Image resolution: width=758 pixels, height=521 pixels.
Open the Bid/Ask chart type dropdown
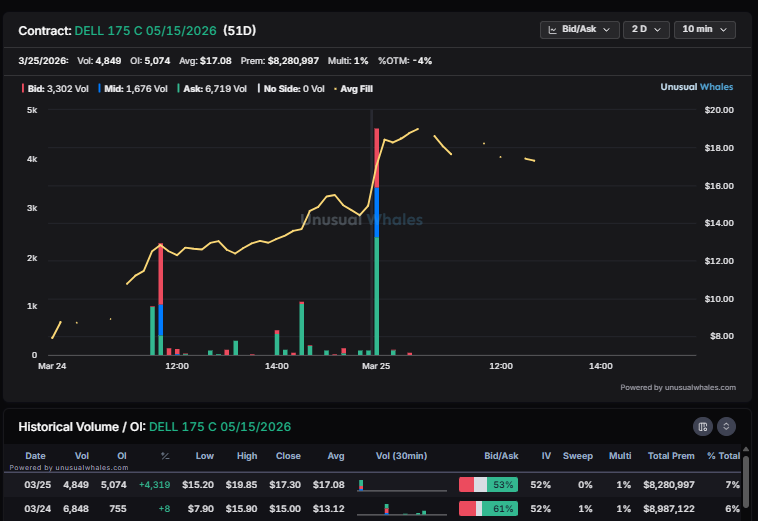579,29
